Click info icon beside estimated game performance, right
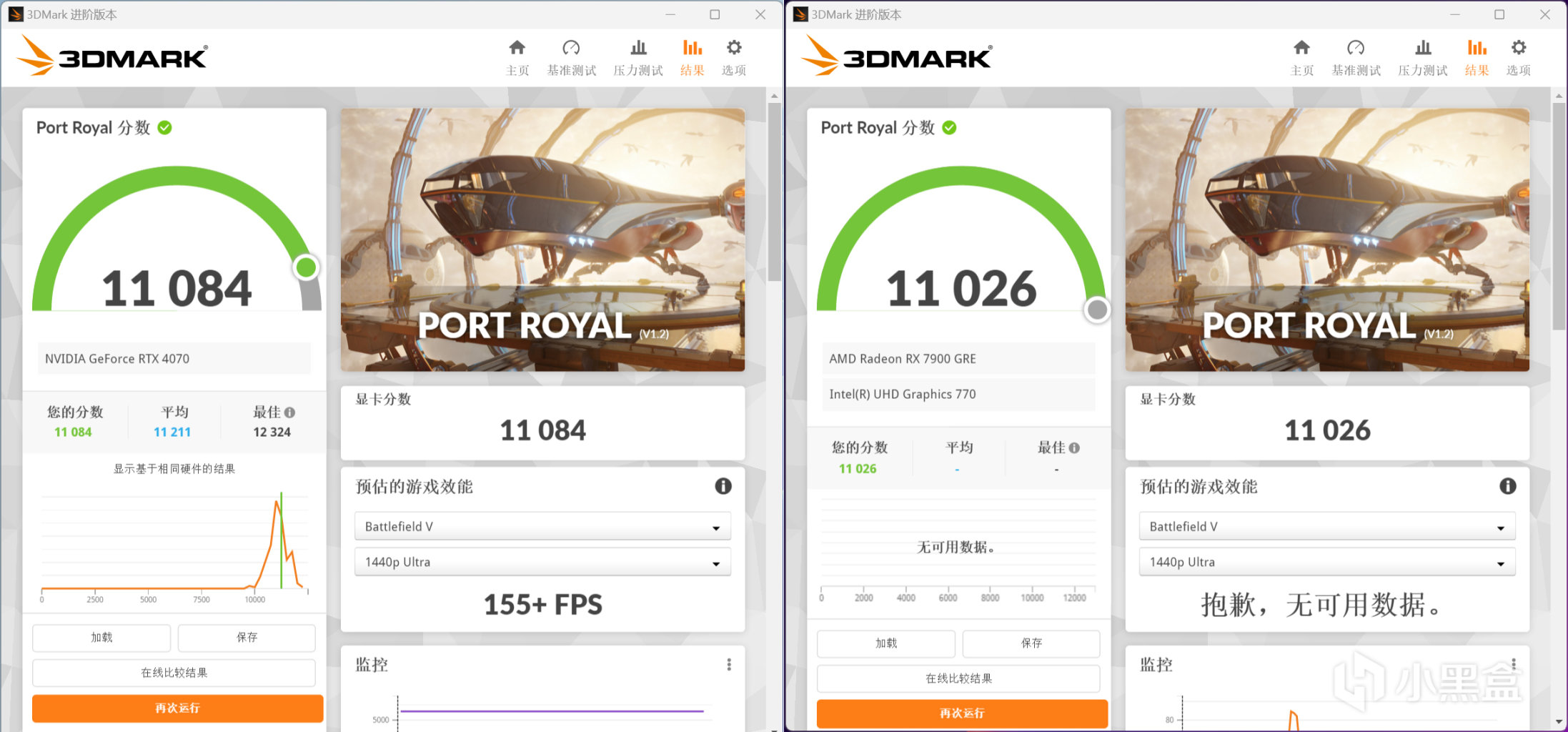The height and width of the screenshot is (732, 1568). (x=1508, y=486)
